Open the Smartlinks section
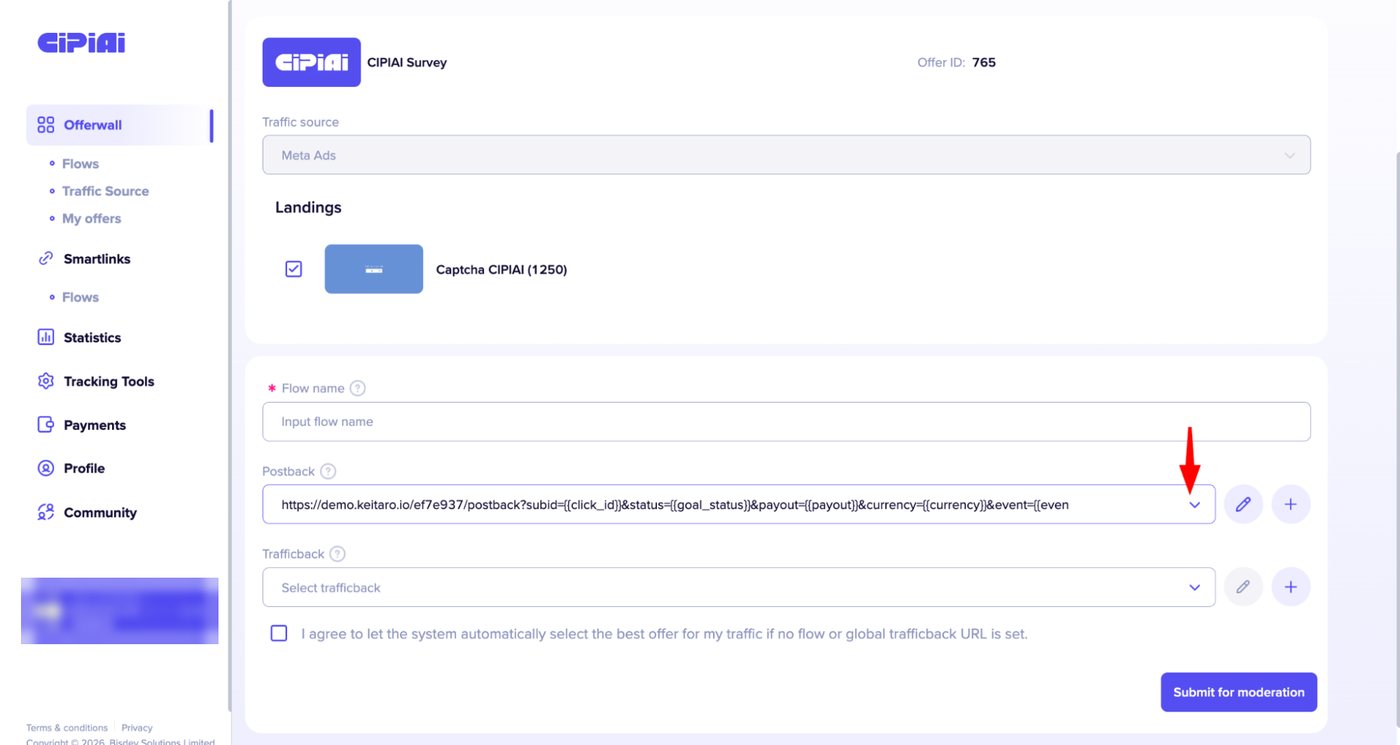 [97, 259]
